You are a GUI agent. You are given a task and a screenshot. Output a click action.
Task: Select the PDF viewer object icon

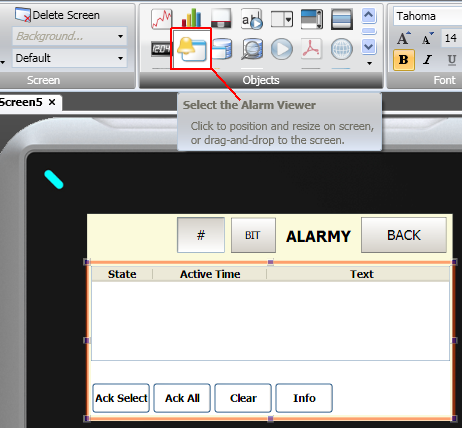(x=311, y=49)
